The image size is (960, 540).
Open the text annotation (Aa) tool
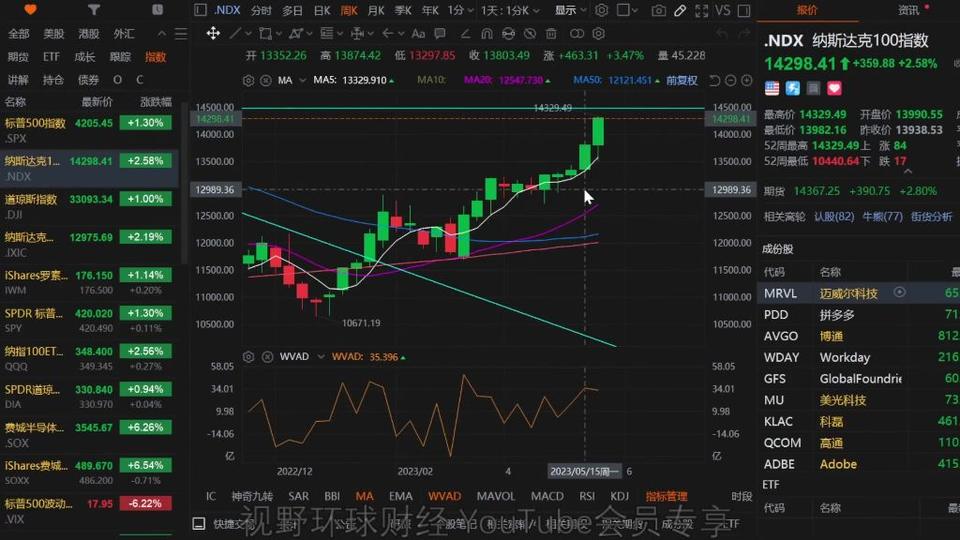pyautogui.click(x=418, y=34)
